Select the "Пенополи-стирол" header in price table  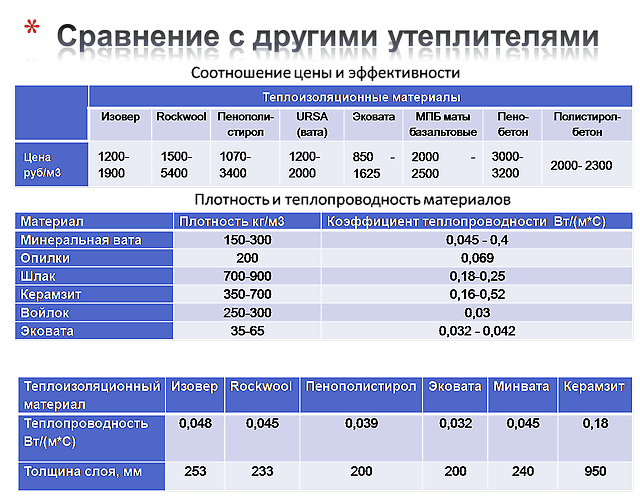(245, 124)
